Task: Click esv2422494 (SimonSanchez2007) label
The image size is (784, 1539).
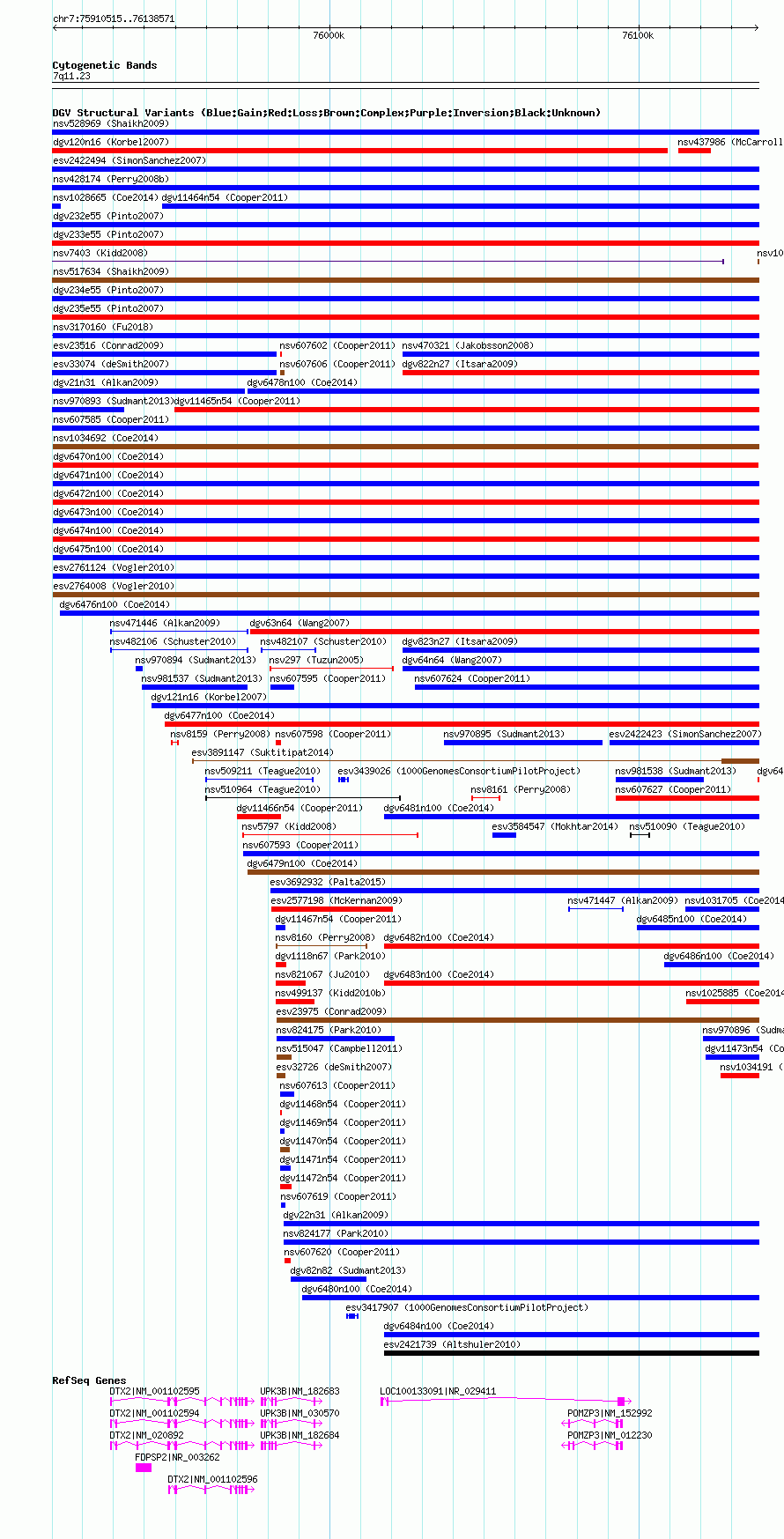Action: 129,160
